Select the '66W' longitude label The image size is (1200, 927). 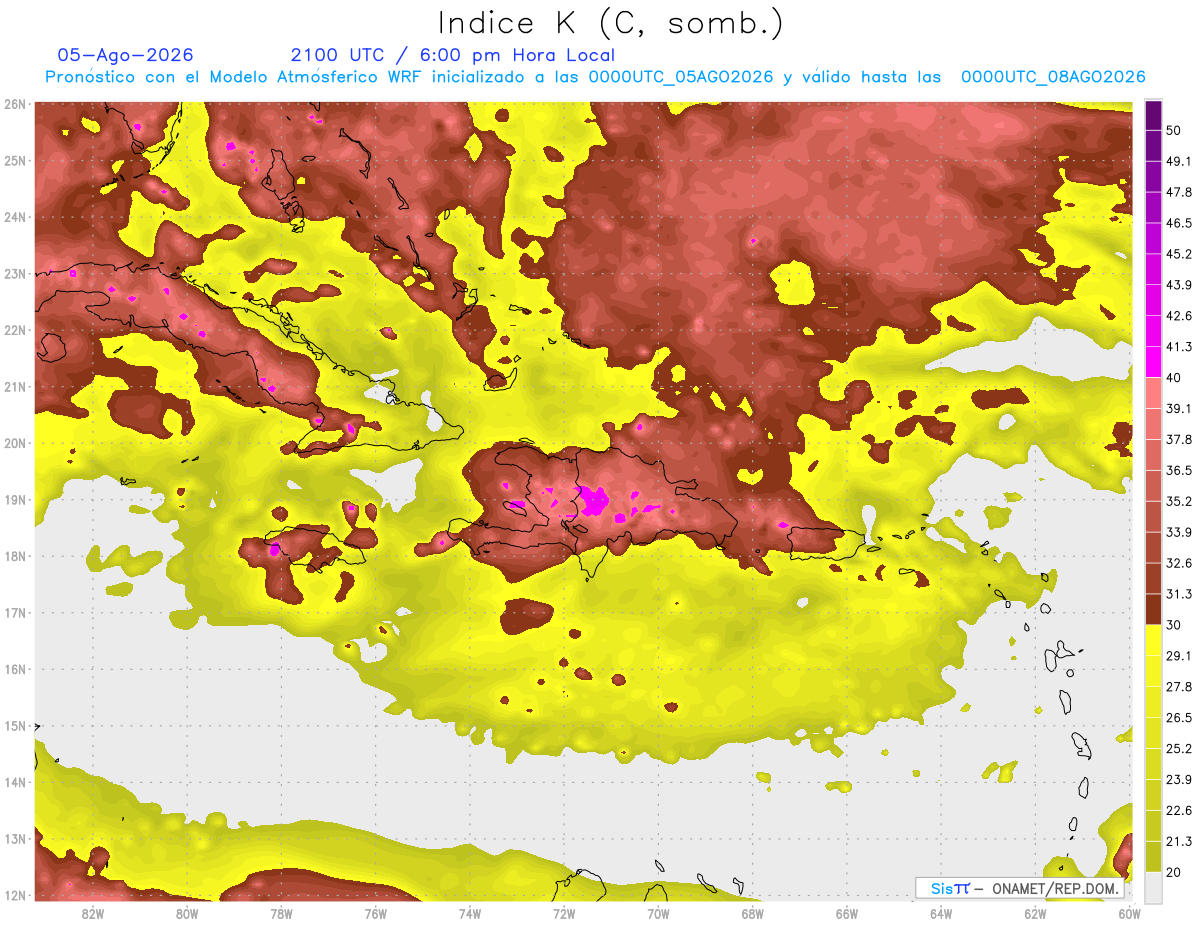[847, 914]
